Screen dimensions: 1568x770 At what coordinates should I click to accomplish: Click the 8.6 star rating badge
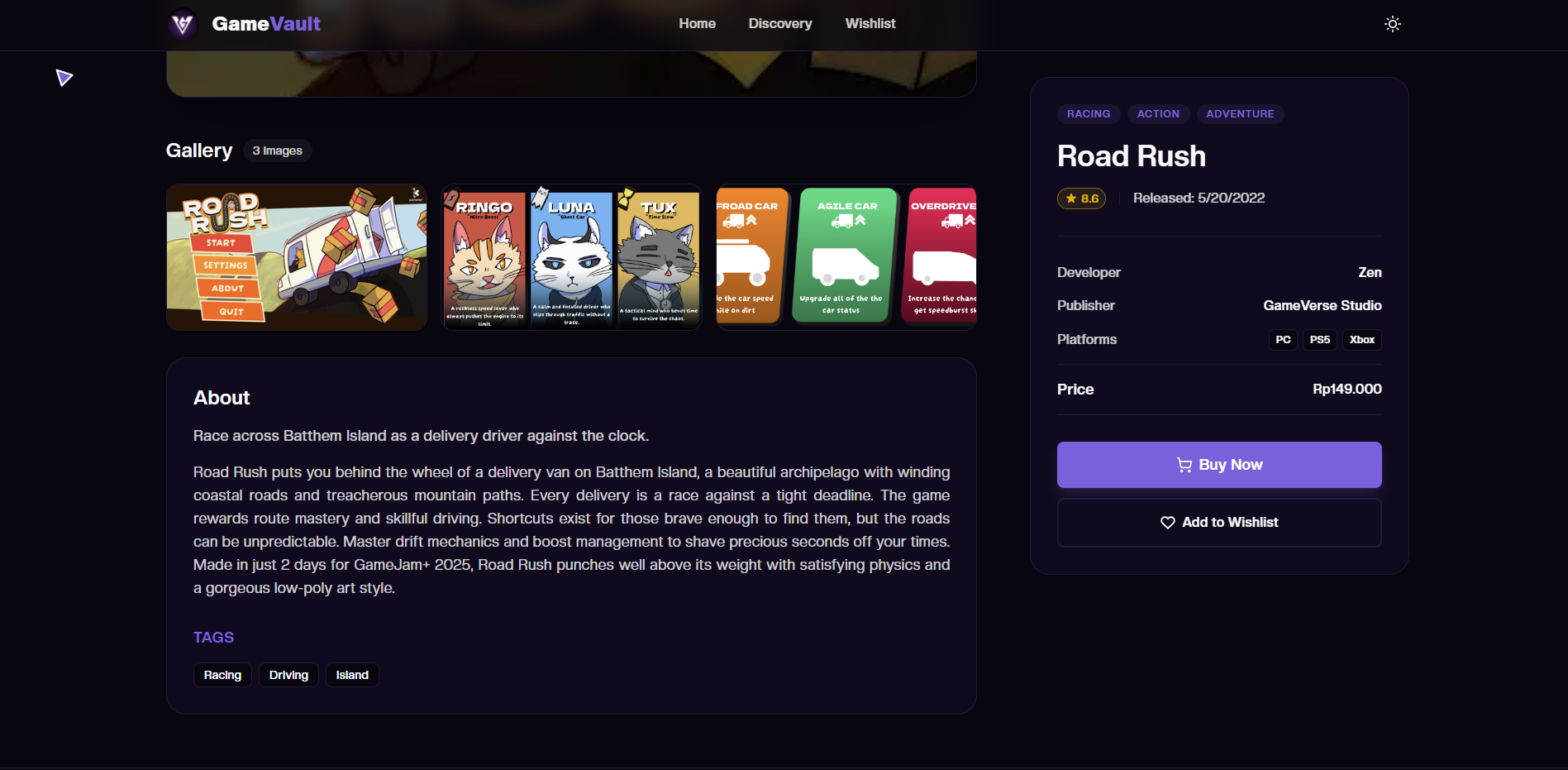pos(1081,198)
